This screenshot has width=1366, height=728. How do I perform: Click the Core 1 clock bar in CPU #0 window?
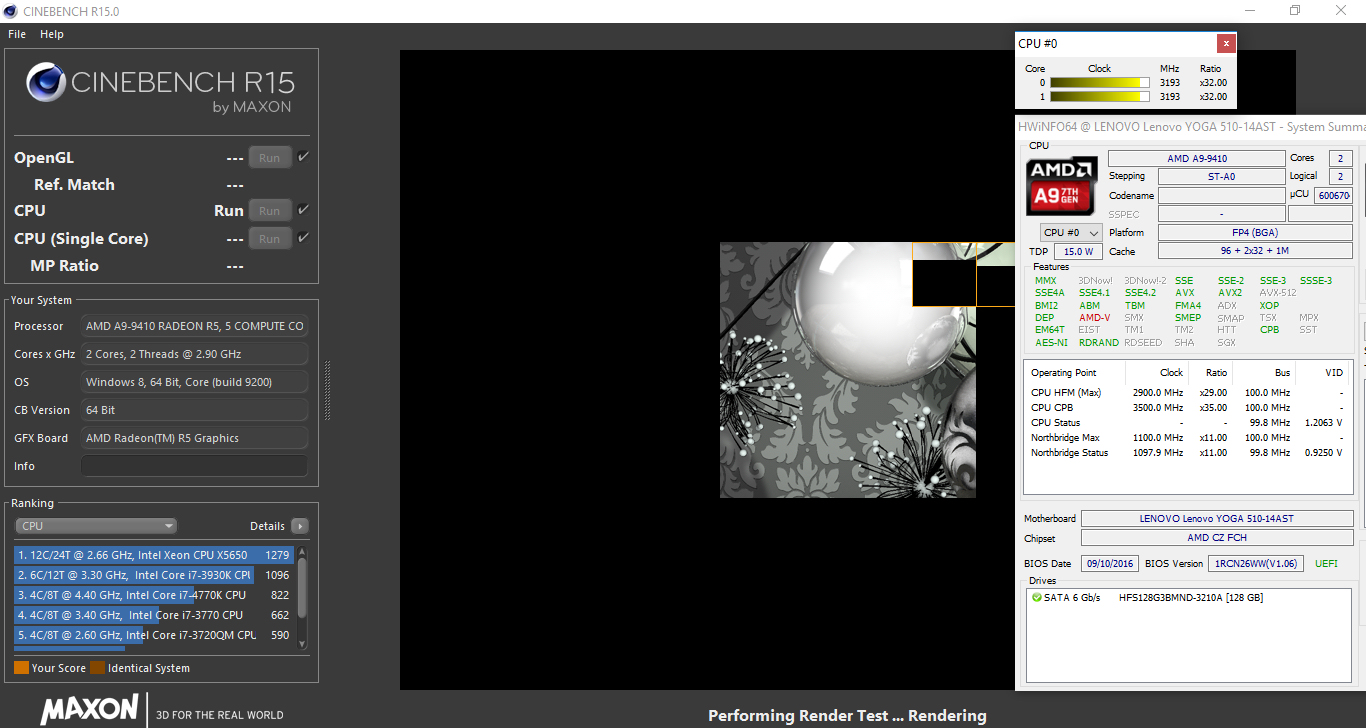1100,97
